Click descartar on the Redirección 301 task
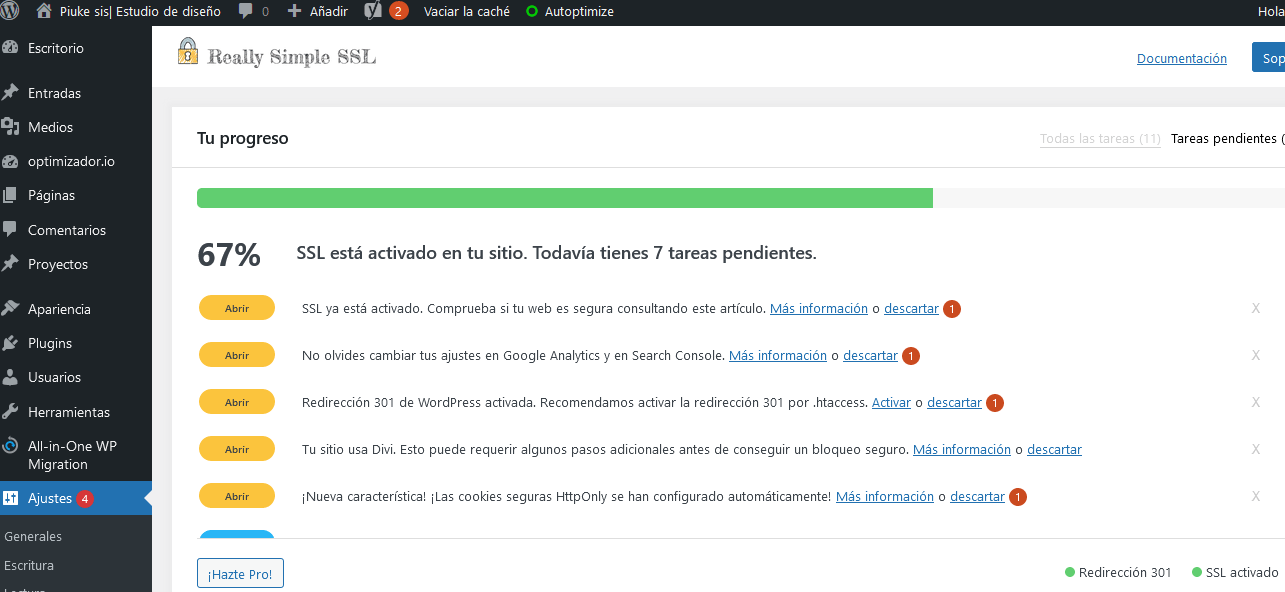The width and height of the screenshot is (1285, 592). [954, 402]
